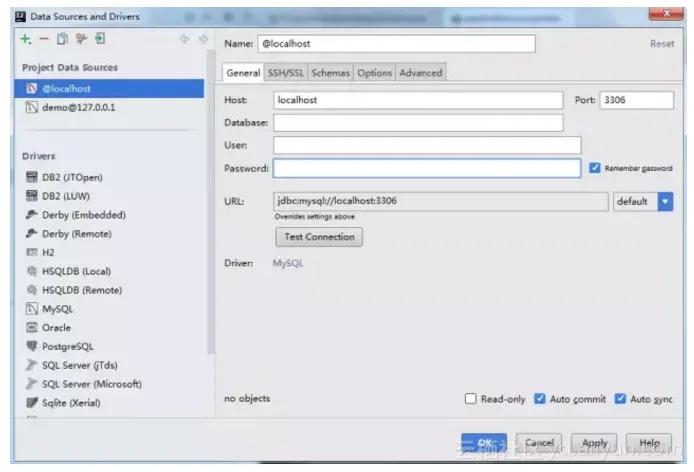Viewport: 694px width, 472px height.
Task: Click the forward navigation arrow icon
Action: click(203, 39)
